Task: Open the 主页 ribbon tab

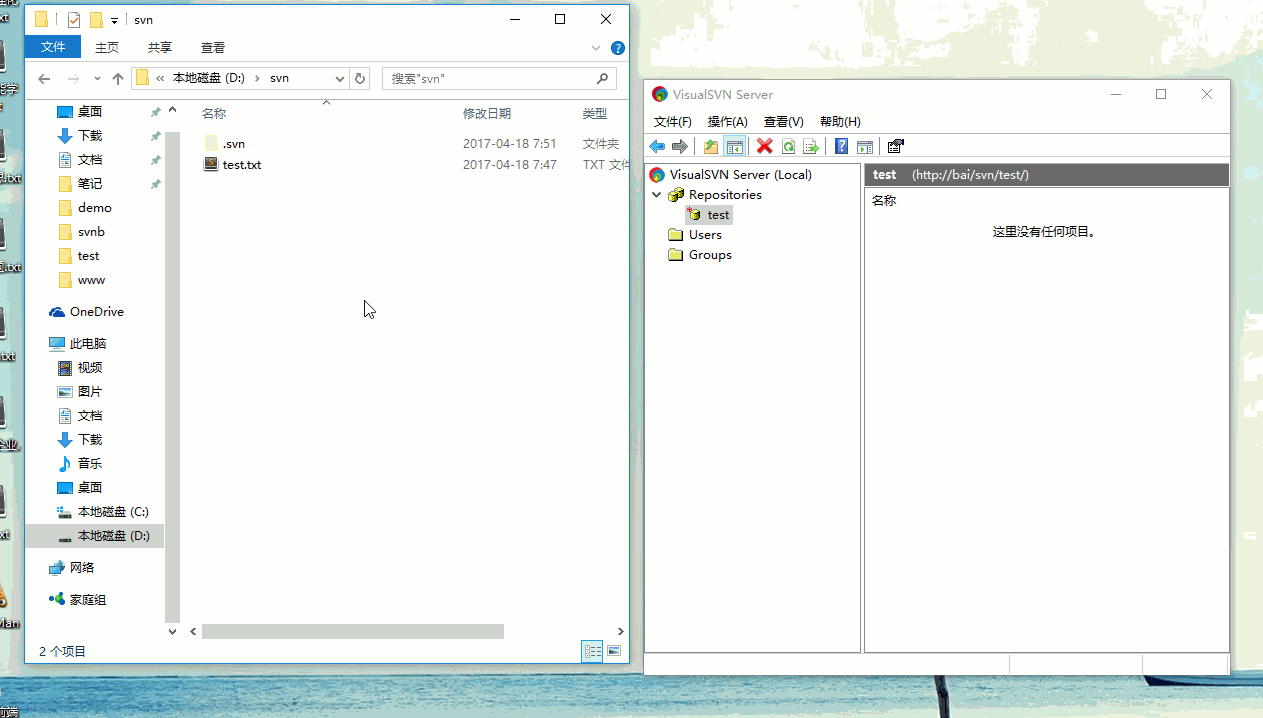Action: click(x=107, y=47)
